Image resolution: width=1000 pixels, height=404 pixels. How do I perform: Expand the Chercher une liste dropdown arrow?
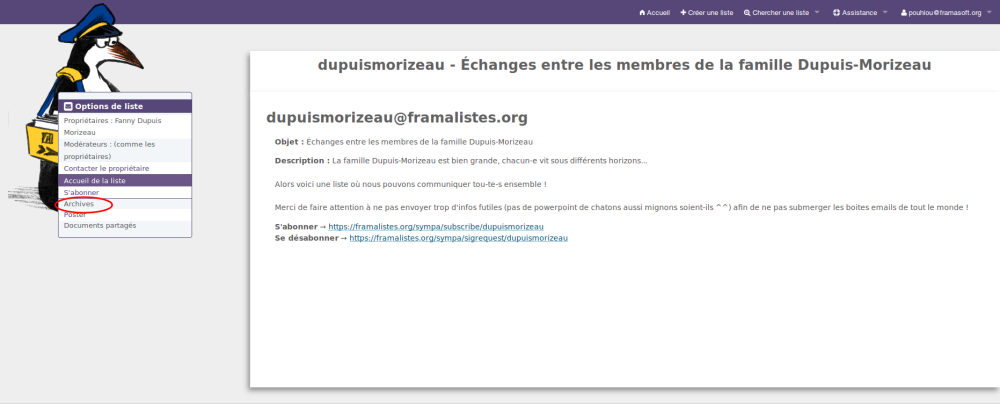[817, 13]
